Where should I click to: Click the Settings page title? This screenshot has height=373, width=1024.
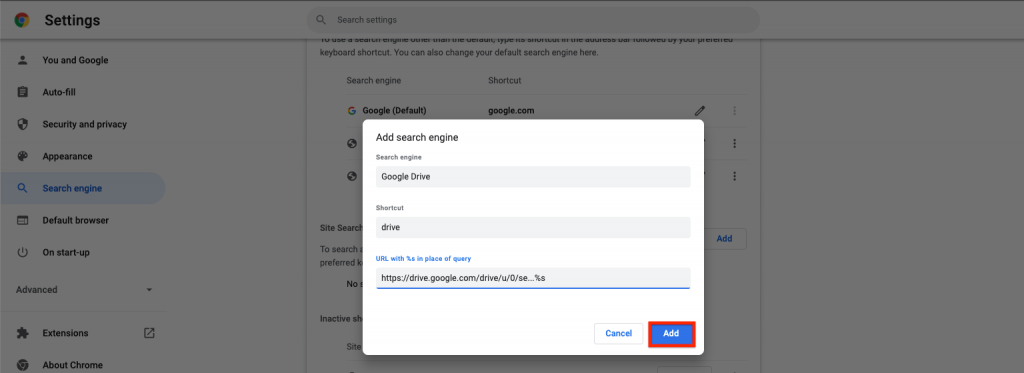[x=72, y=20]
